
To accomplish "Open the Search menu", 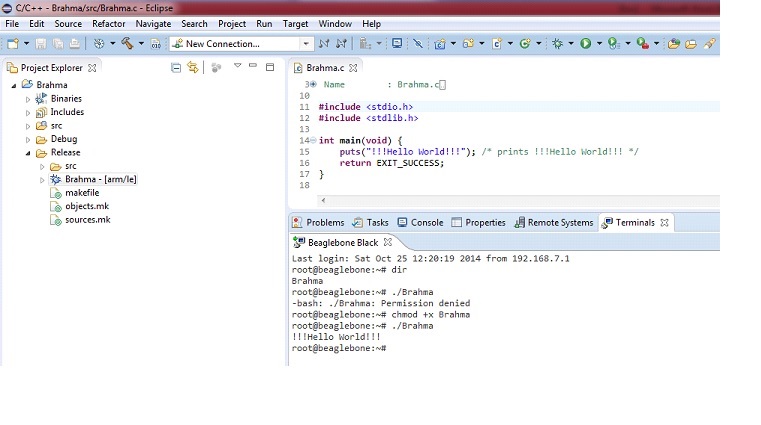I will [x=194, y=24].
